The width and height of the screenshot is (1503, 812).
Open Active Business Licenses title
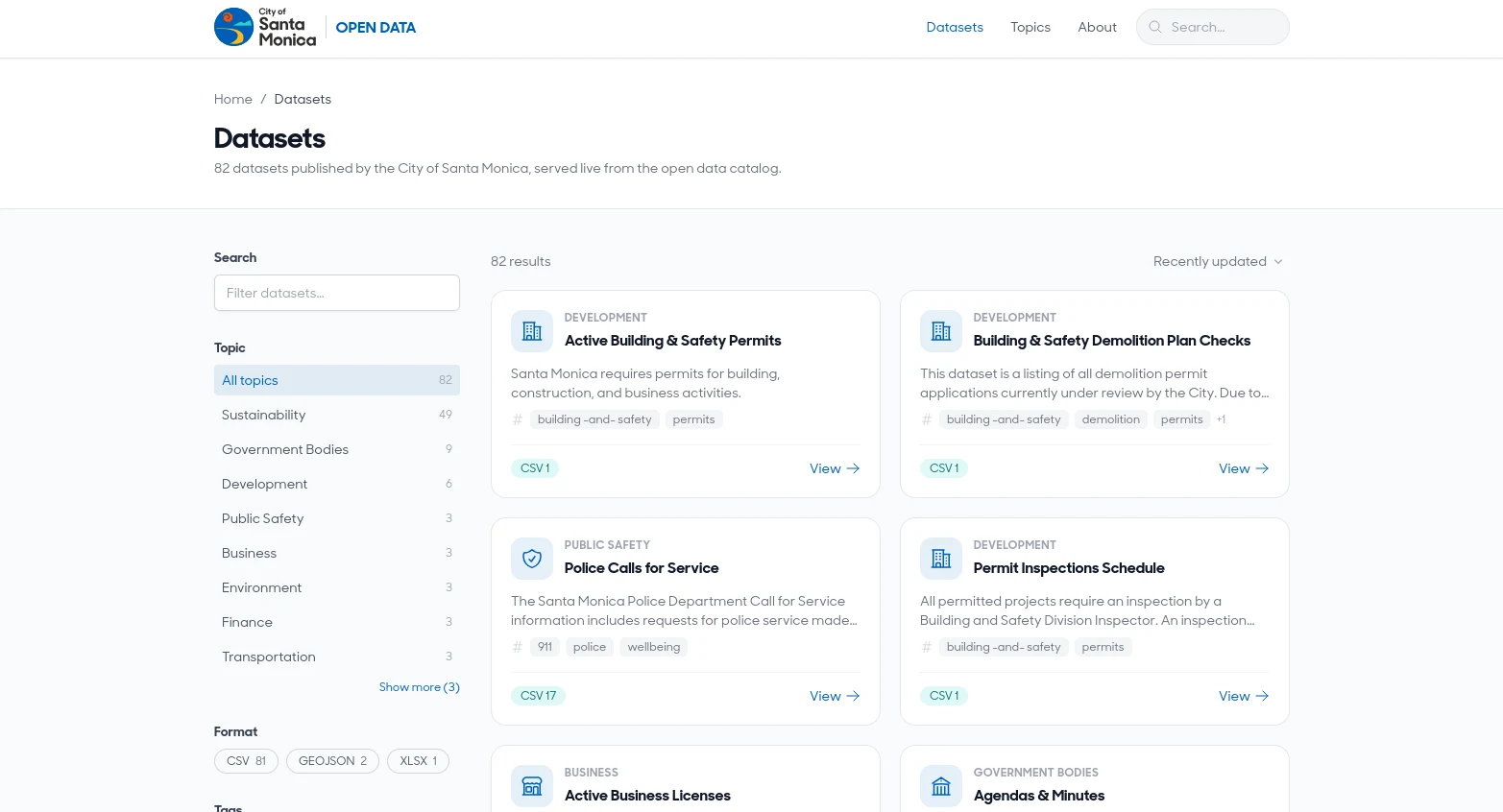[647, 796]
